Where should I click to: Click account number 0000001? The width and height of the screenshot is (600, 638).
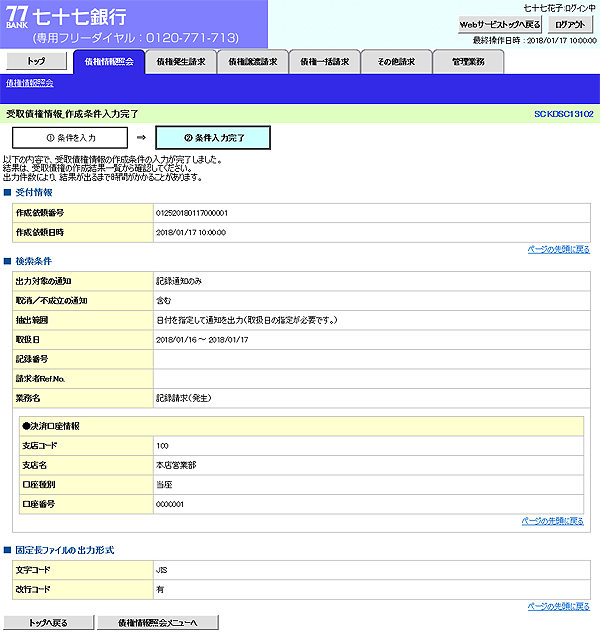pyautogui.click(x=170, y=505)
